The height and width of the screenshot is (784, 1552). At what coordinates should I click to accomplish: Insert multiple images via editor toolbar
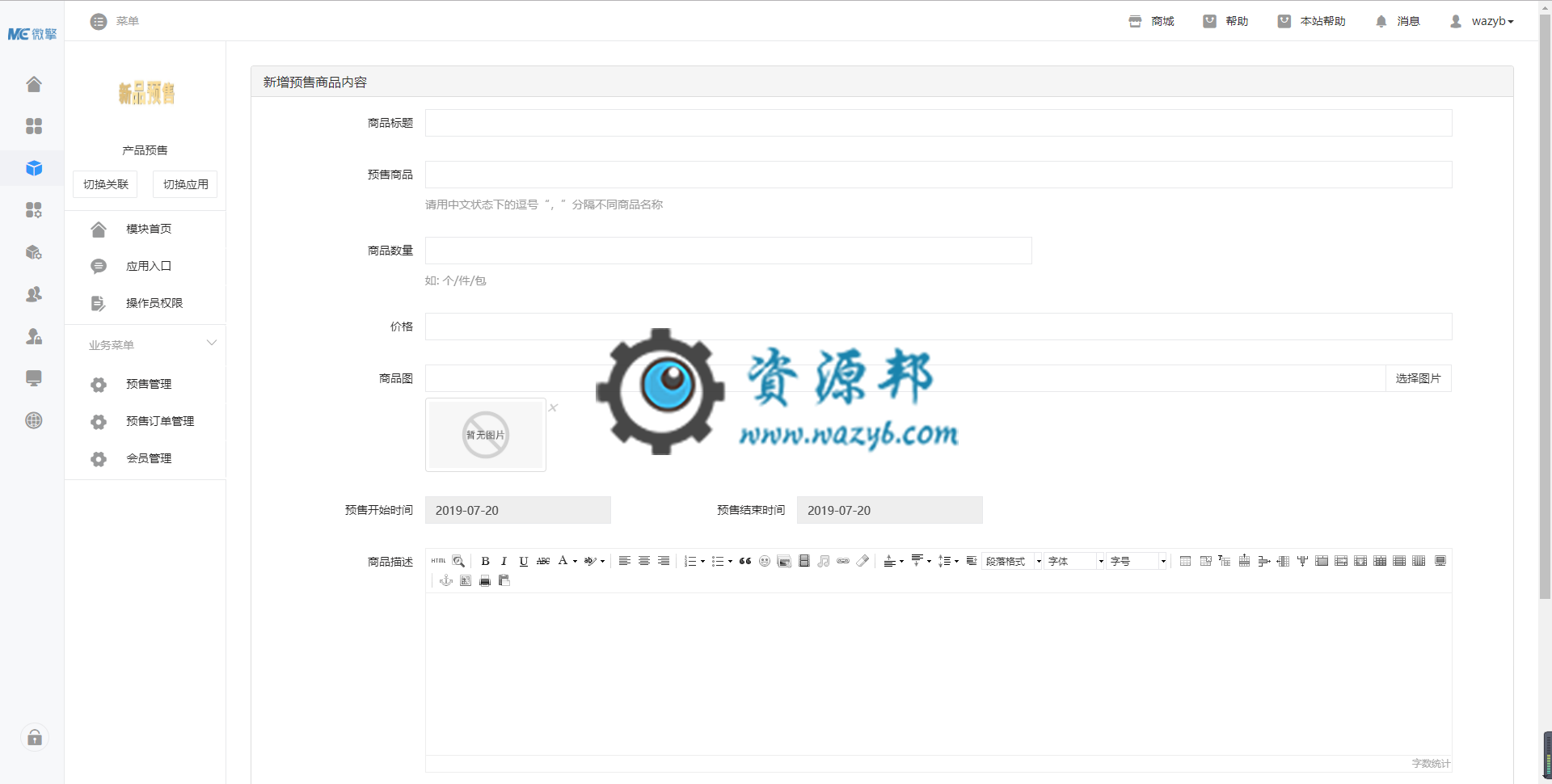tap(784, 561)
